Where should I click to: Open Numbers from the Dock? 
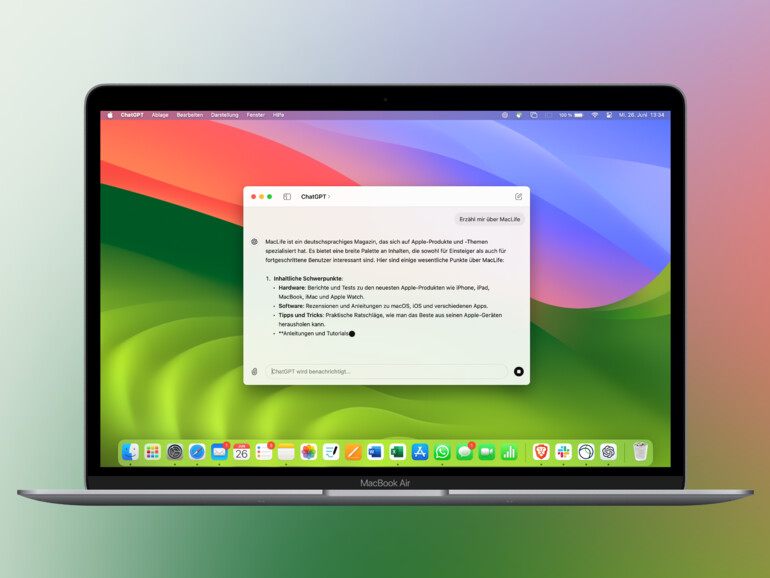tap(509, 452)
